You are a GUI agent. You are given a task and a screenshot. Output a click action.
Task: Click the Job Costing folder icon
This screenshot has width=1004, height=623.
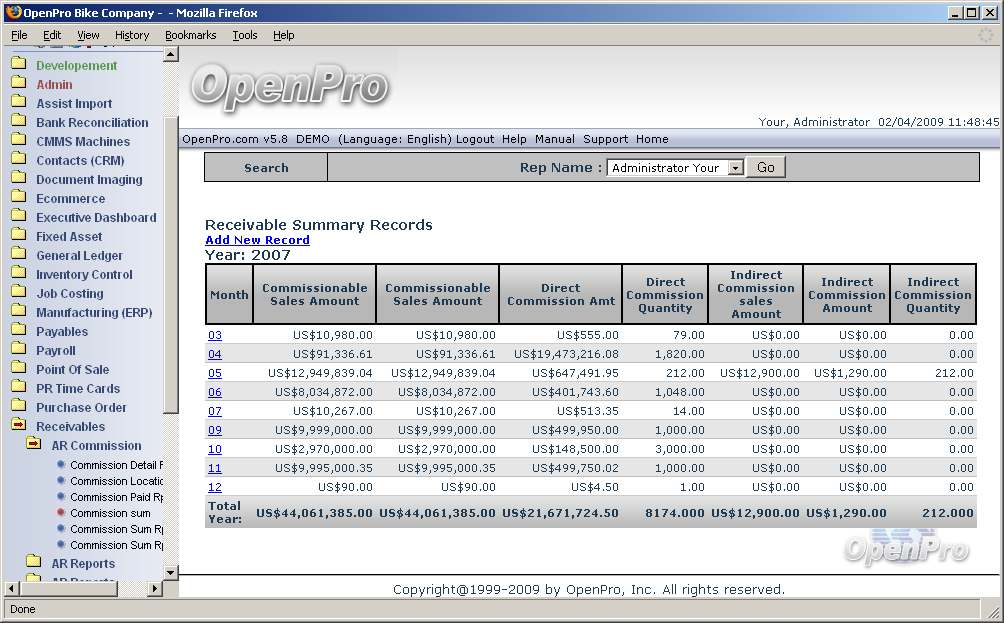(18, 293)
